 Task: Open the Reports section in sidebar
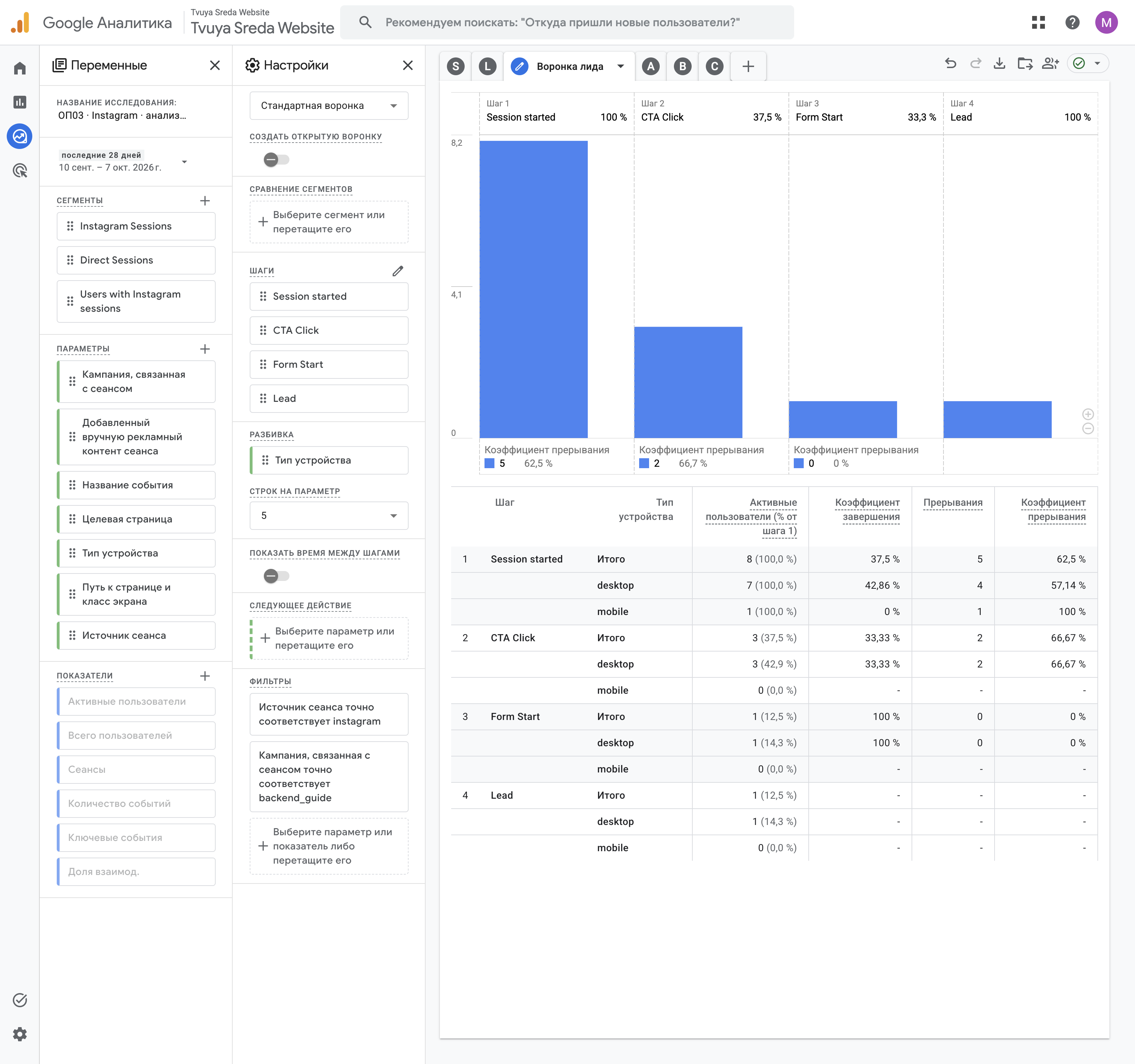pyautogui.click(x=20, y=102)
